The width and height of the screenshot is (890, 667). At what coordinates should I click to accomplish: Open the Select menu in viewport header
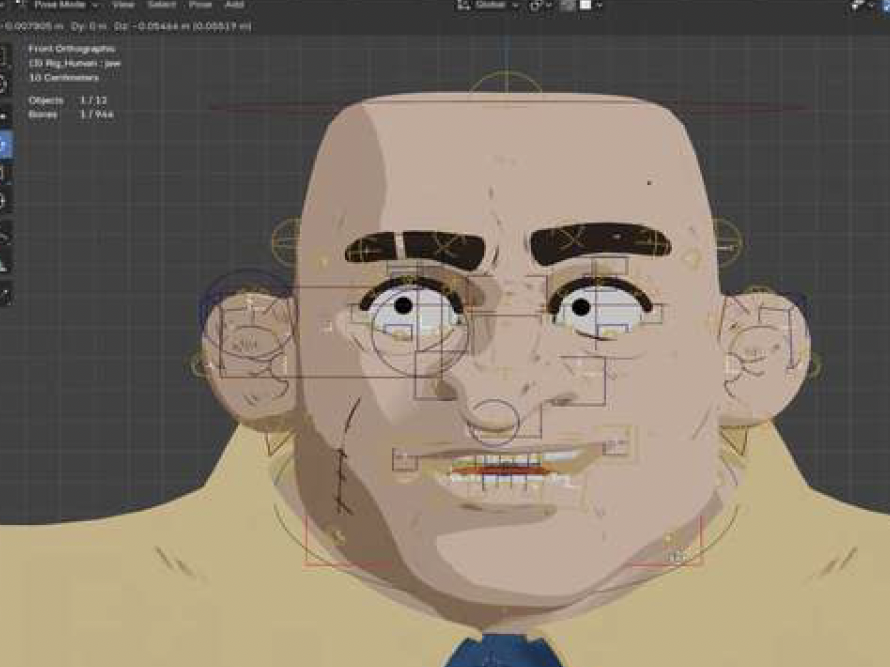click(162, 5)
